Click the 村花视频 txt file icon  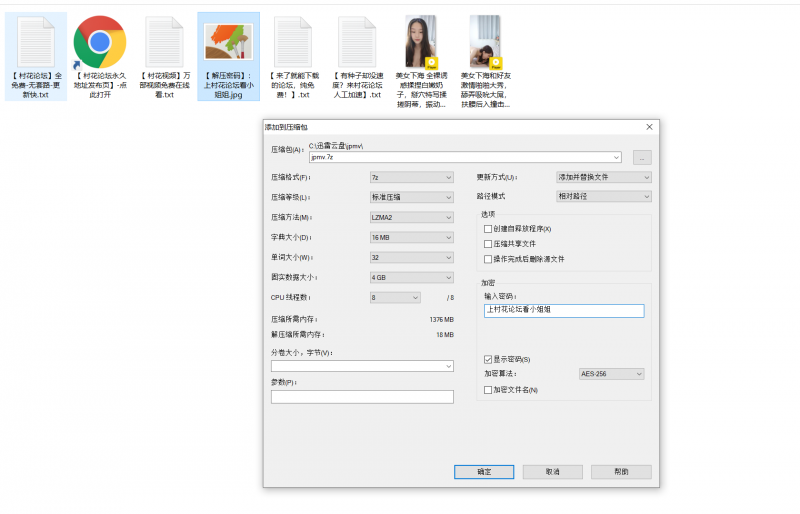[164, 42]
